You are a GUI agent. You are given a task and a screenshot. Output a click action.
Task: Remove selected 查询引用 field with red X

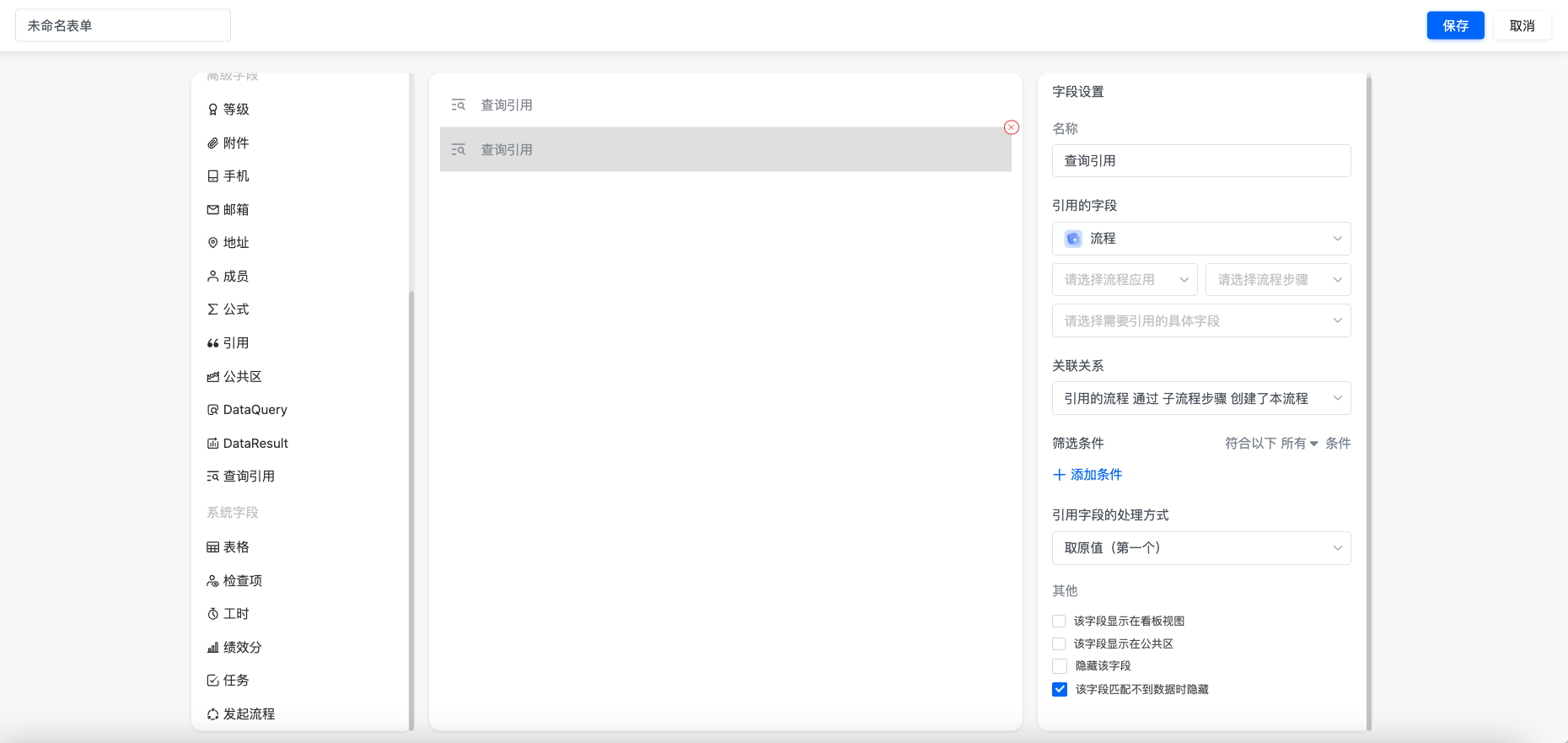coord(1012,127)
